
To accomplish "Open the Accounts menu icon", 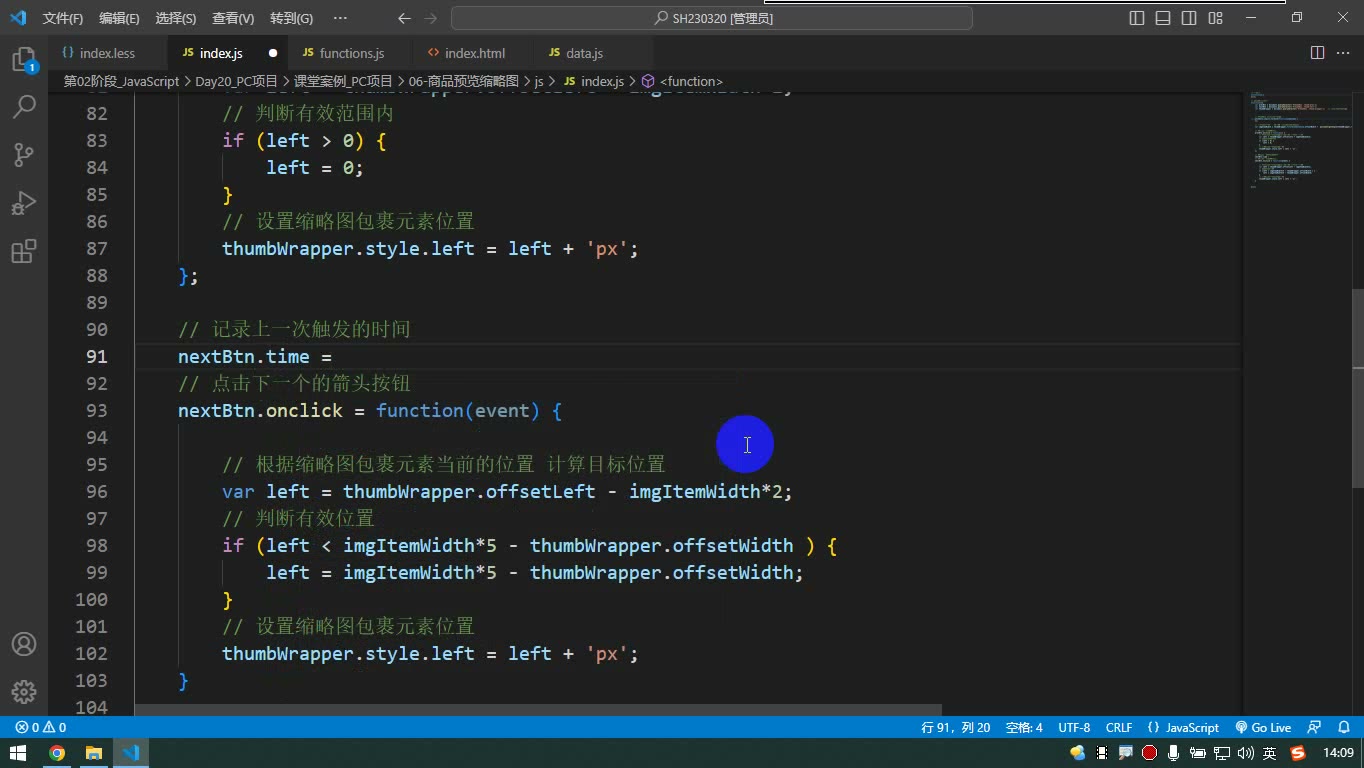I will point(24,644).
